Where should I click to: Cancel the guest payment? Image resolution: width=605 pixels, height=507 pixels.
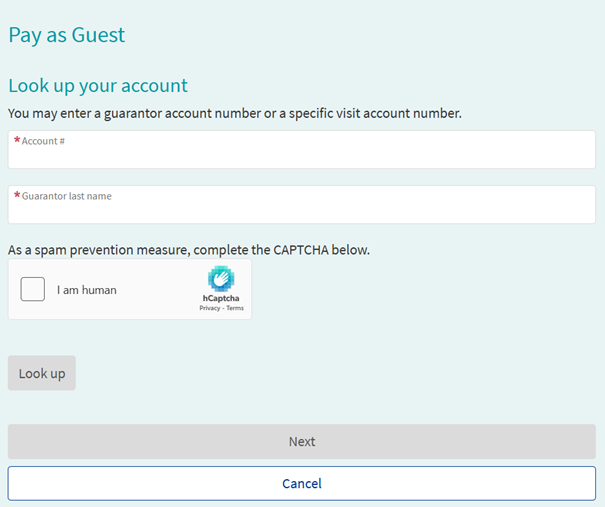pos(302,483)
